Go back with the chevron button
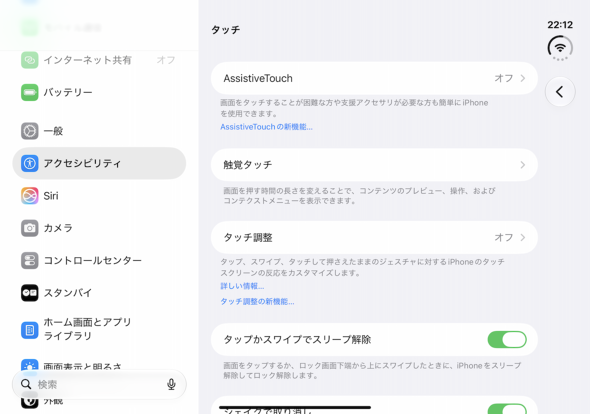 pyautogui.click(x=560, y=91)
